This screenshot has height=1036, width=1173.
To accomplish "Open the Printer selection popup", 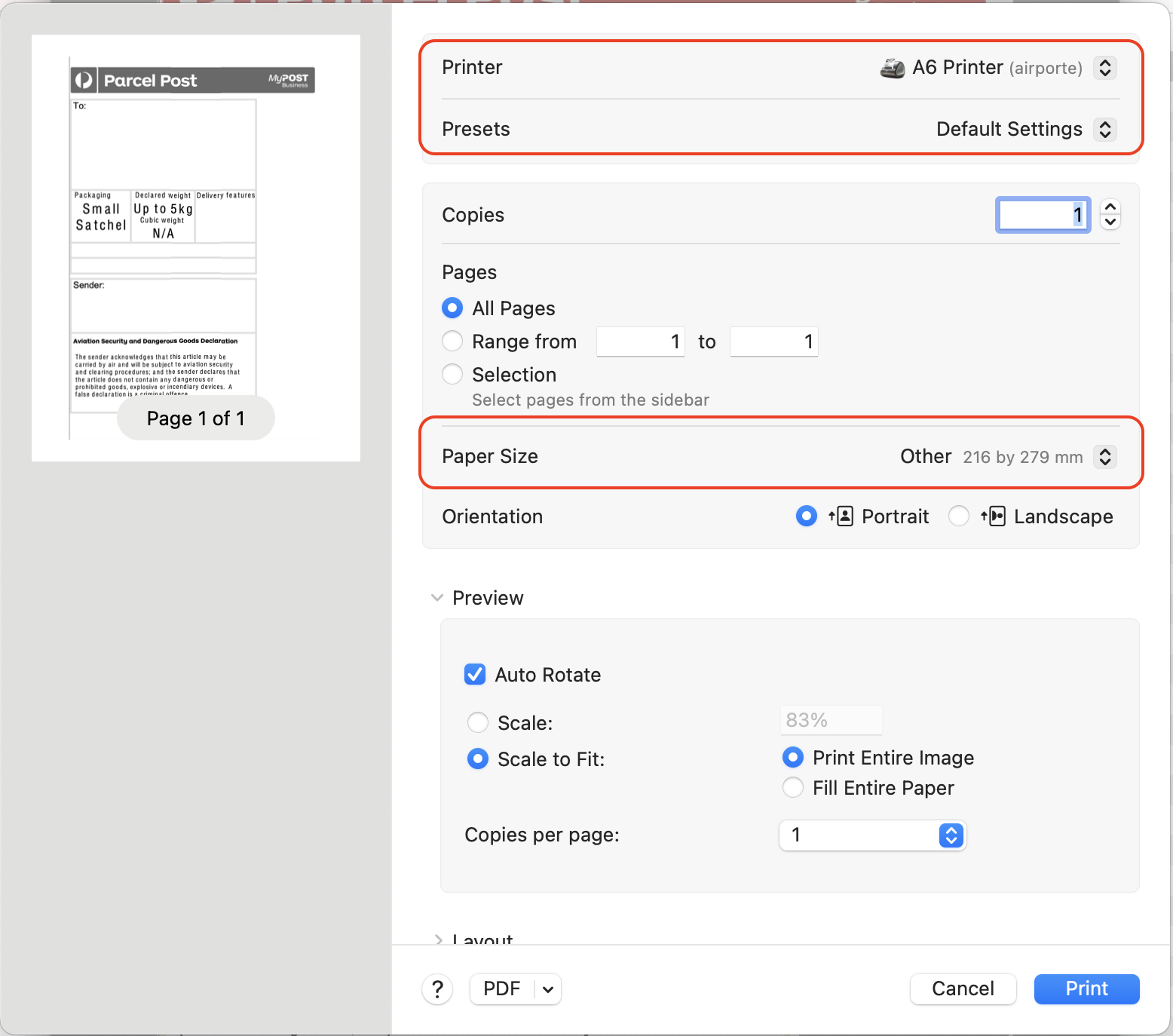I will [1104, 68].
